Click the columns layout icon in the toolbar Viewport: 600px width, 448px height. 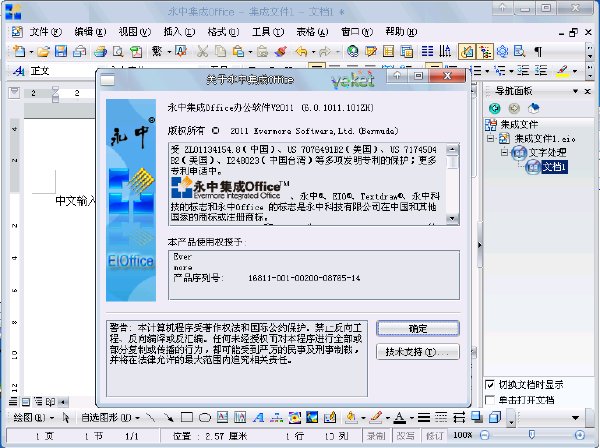point(427,51)
